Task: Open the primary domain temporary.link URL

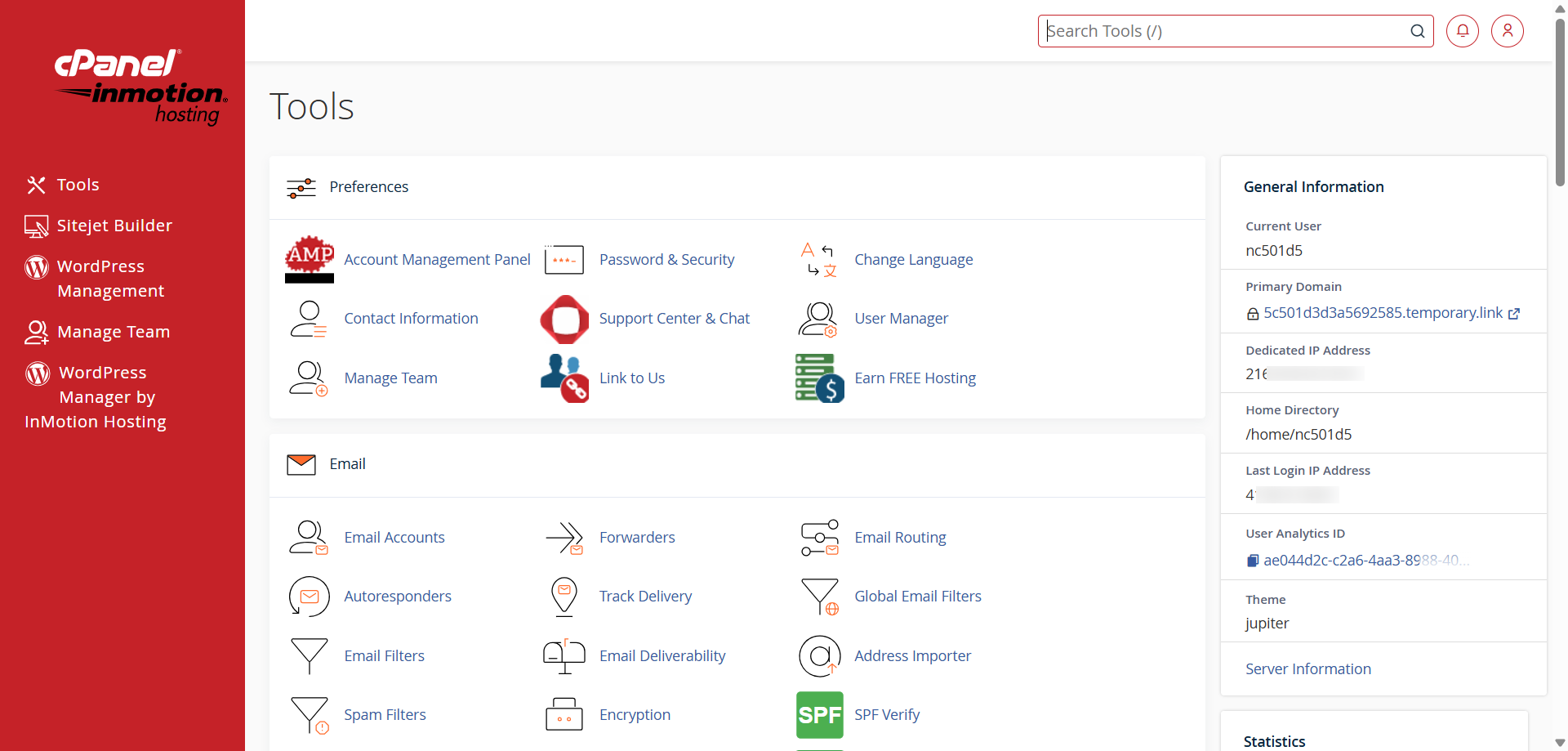Action: click(x=1383, y=313)
